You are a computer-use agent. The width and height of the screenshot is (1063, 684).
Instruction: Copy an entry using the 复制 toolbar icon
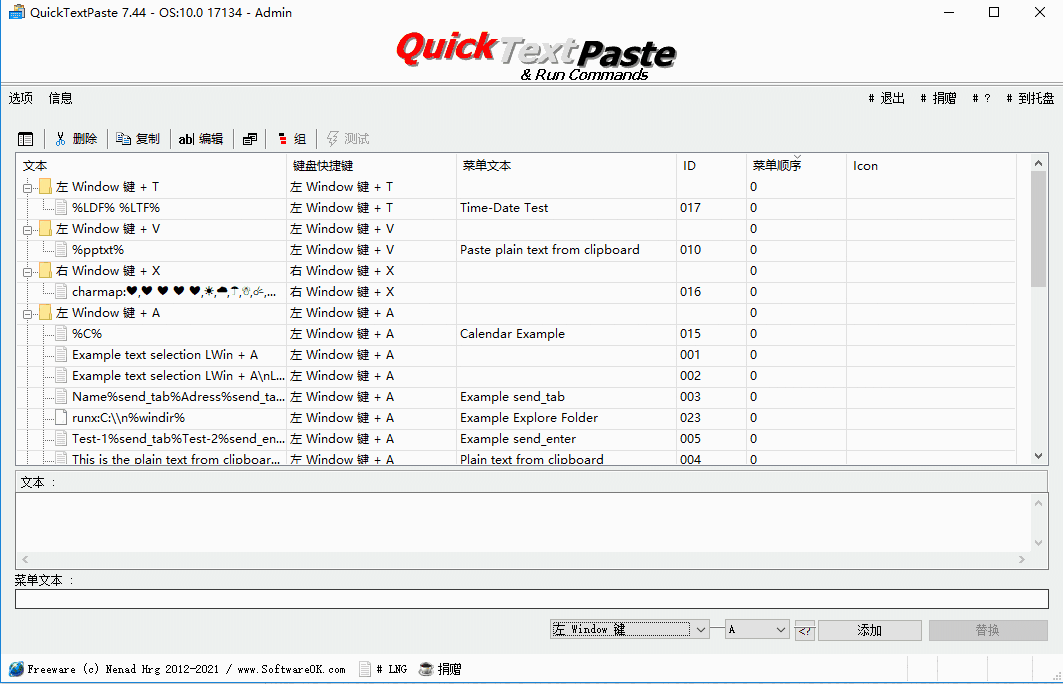(138, 138)
